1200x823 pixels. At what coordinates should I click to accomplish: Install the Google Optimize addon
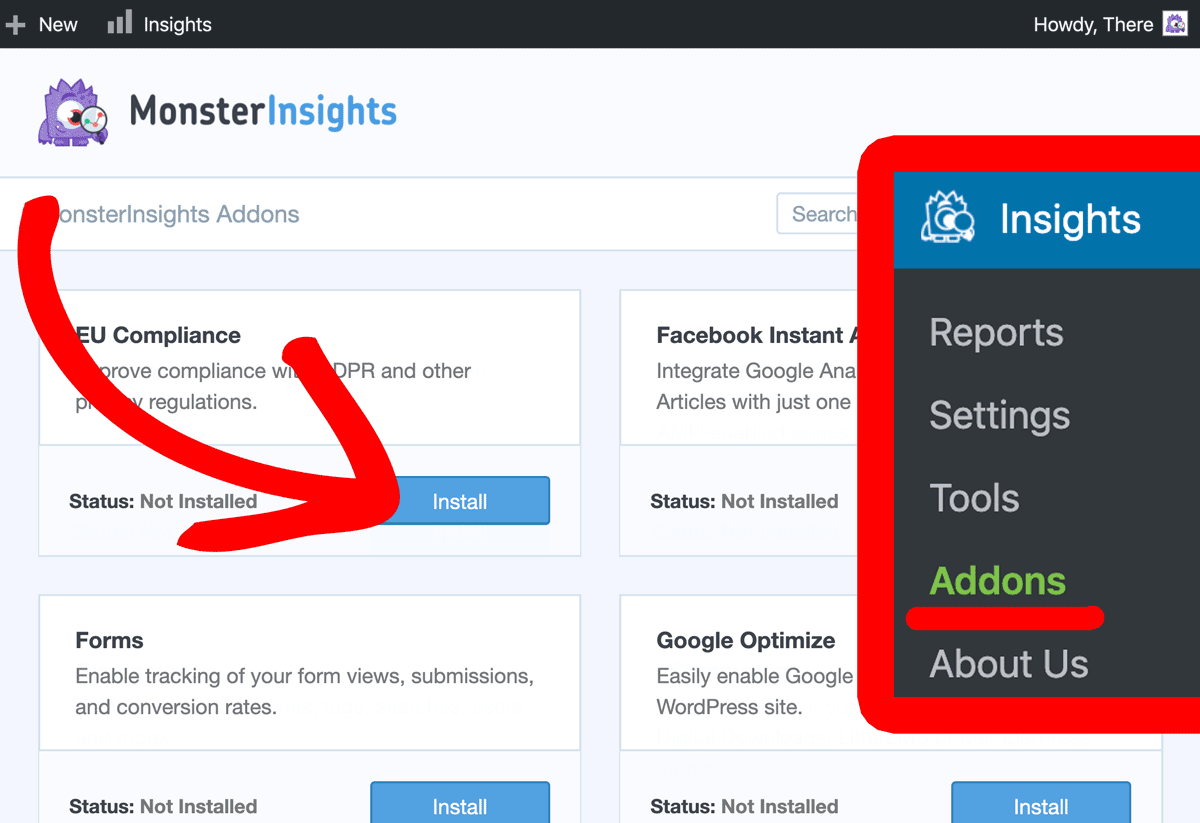click(1040, 806)
